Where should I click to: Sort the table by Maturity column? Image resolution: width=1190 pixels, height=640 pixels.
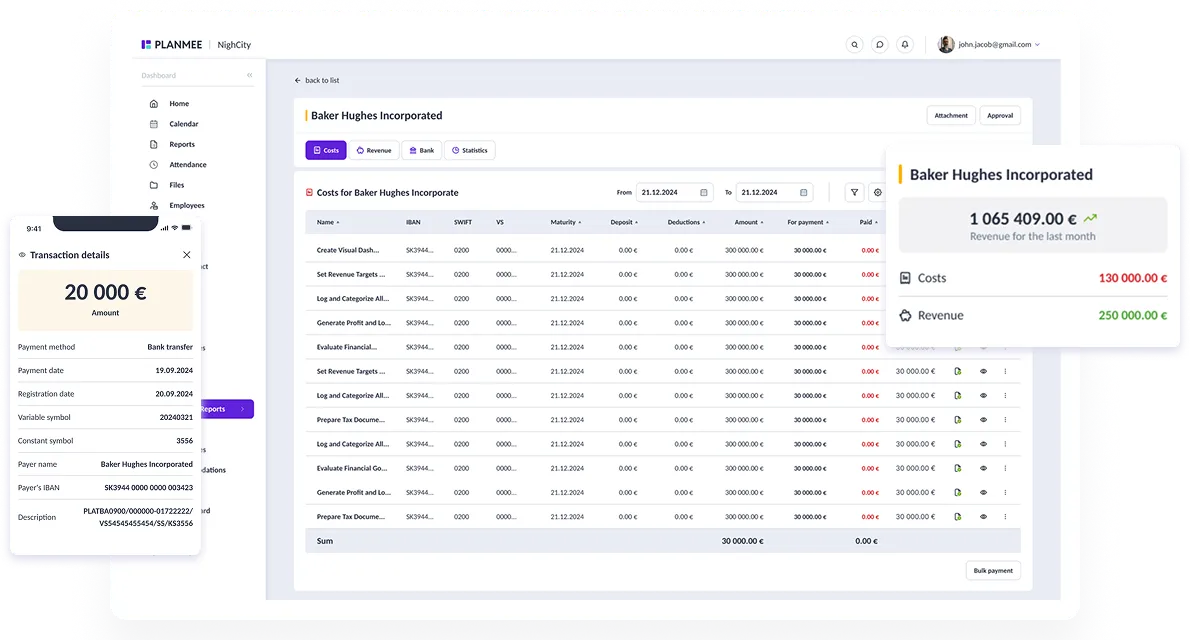[x=566, y=222]
